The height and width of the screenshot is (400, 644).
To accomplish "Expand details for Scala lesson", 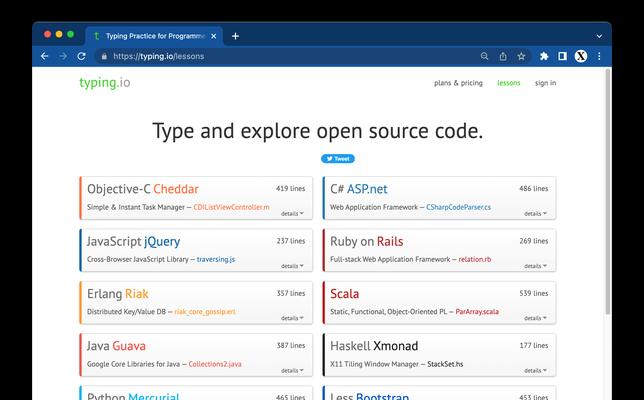I will pos(535,318).
